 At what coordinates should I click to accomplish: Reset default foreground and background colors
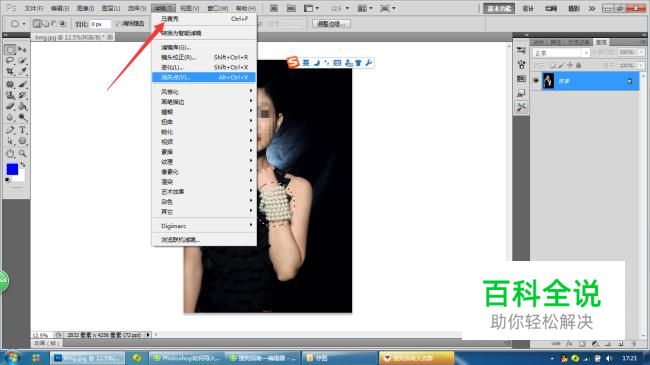(7, 180)
